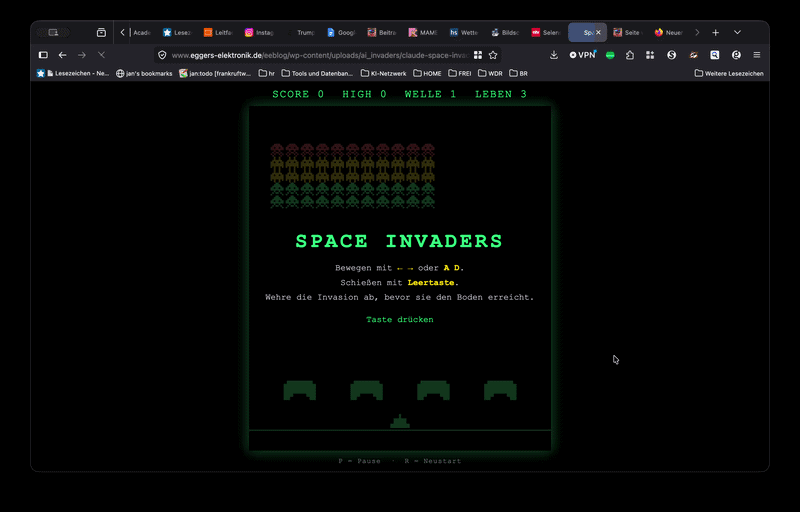Expand the hr bookmarks folder
Viewport: 800px width, 512px height.
tap(267, 73)
